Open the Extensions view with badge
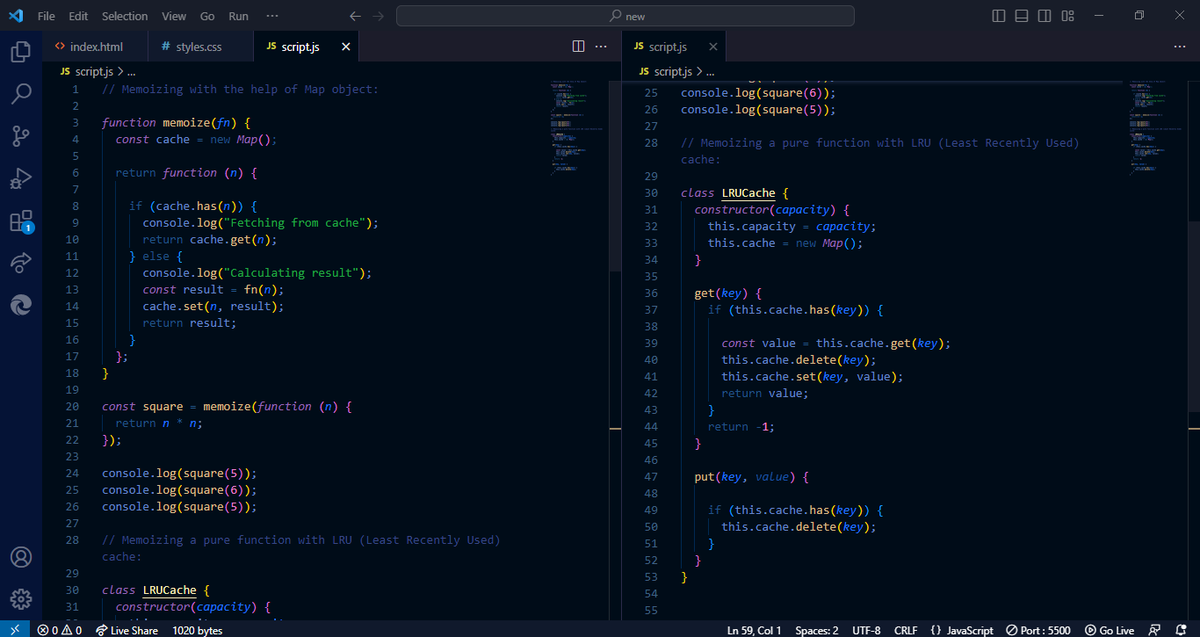1200x637 pixels. [20, 220]
